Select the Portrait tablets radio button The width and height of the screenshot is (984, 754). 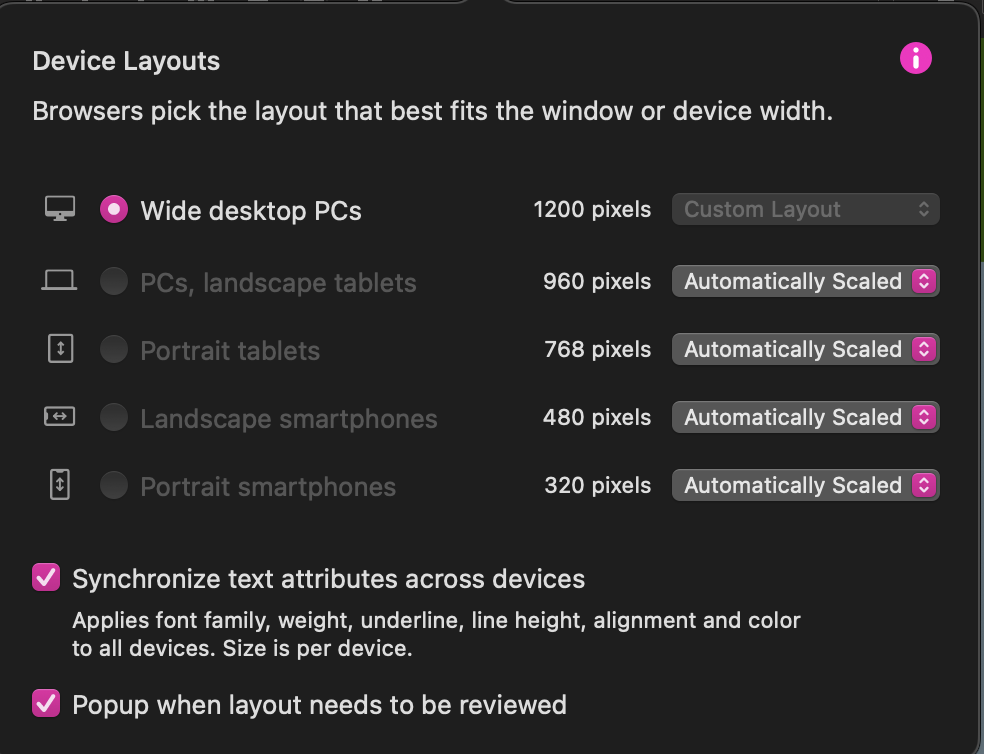click(x=114, y=349)
